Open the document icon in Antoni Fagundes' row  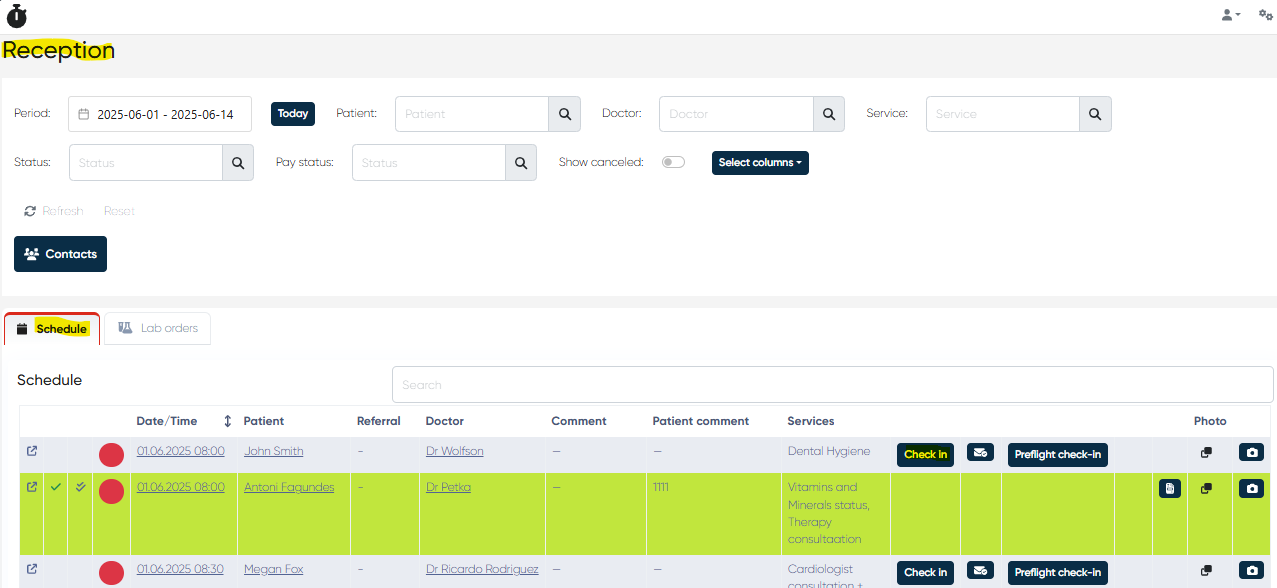click(1169, 488)
